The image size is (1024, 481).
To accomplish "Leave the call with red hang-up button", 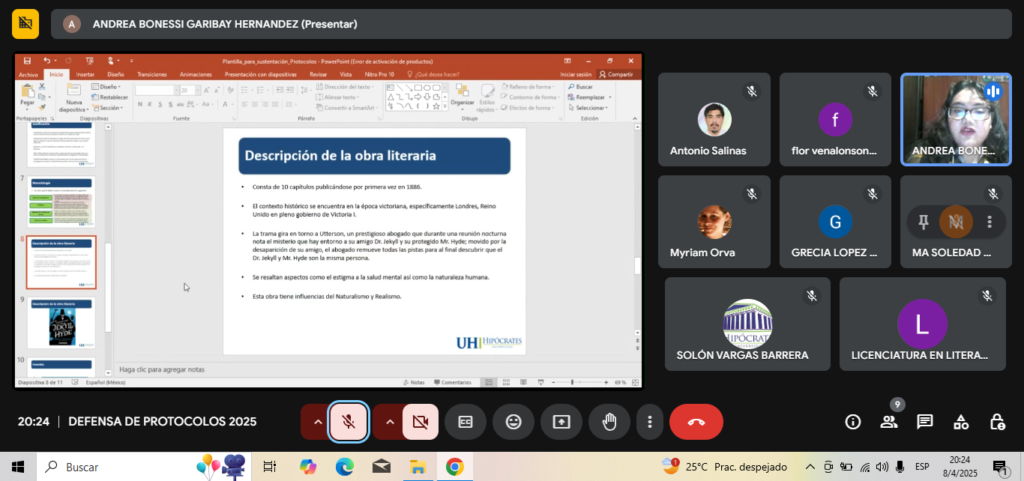I will pos(696,422).
